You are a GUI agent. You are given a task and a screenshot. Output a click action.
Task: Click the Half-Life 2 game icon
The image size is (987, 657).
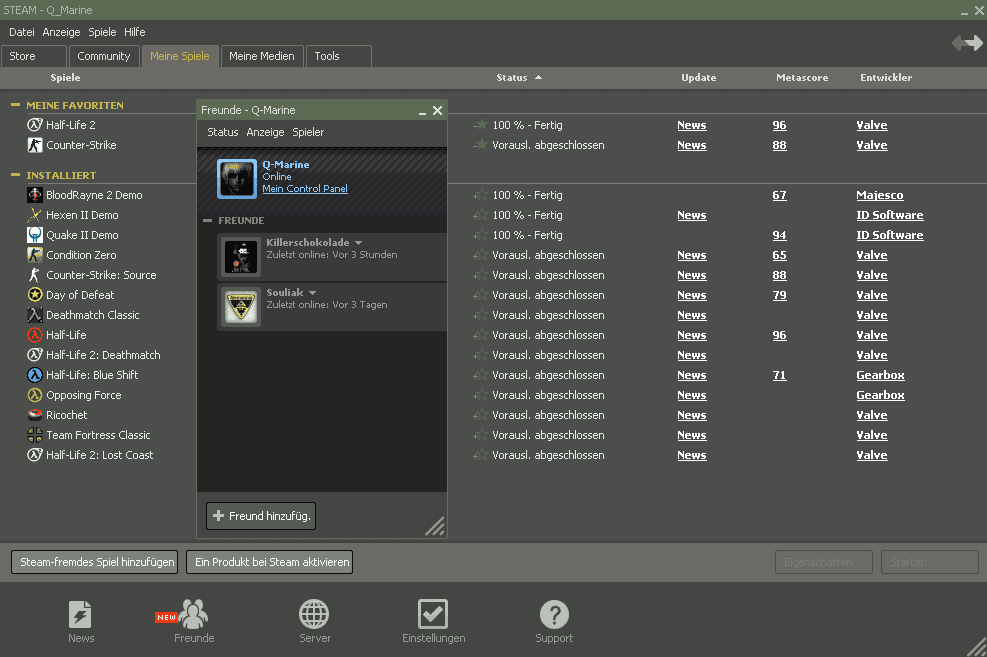point(35,125)
